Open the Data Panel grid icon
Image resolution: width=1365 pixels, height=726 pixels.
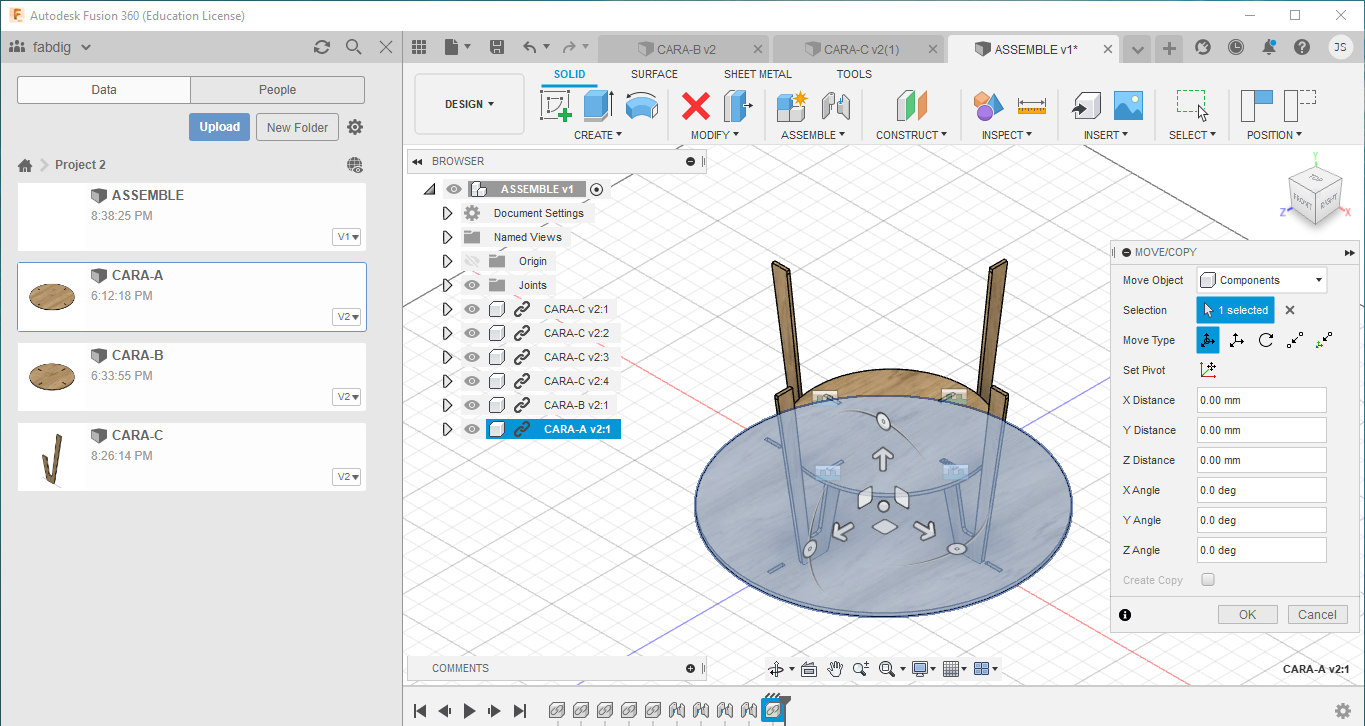(419, 47)
